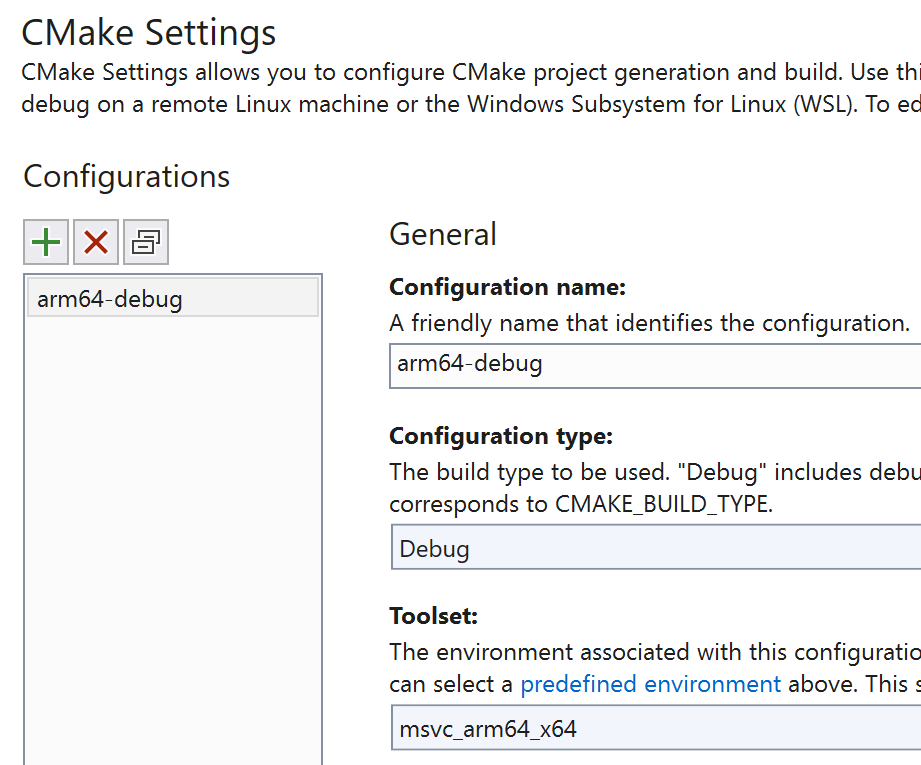Viewport: 921px width, 765px height.
Task: Open the Toolset combo box showing msvc_arm64_x64
Action: 656,728
